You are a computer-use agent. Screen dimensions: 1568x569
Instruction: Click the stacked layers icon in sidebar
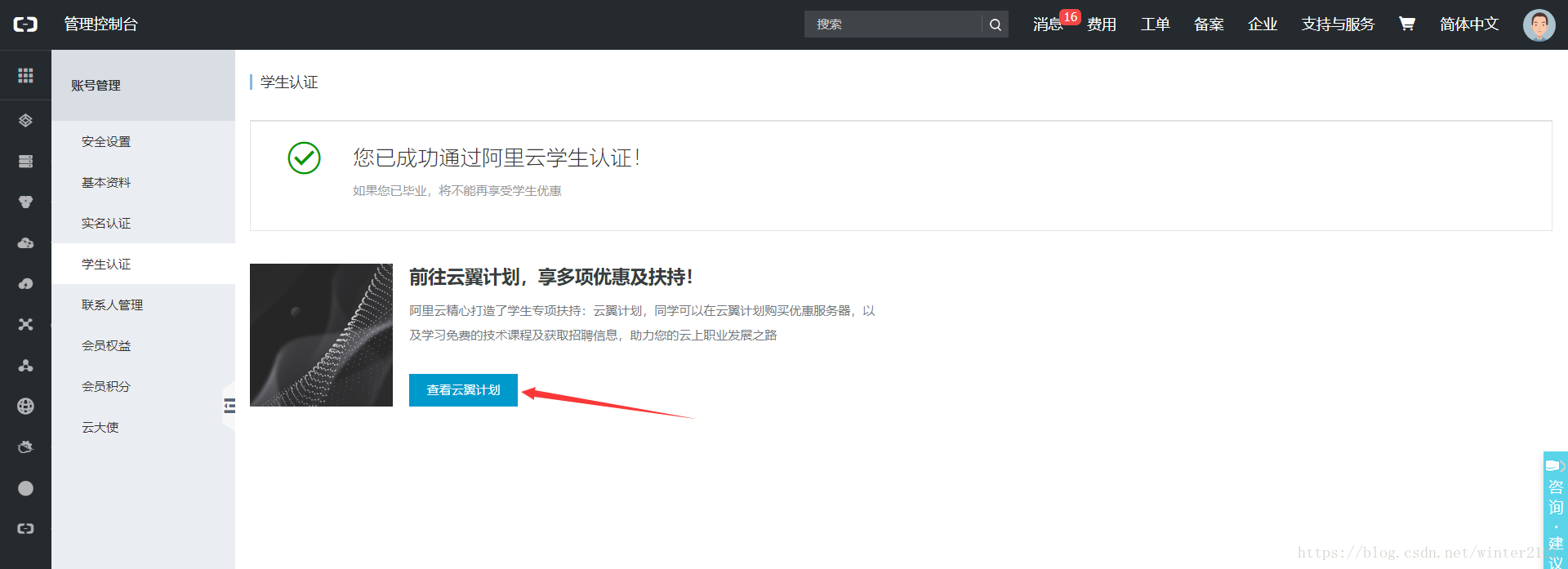click(x=25, y=121)
